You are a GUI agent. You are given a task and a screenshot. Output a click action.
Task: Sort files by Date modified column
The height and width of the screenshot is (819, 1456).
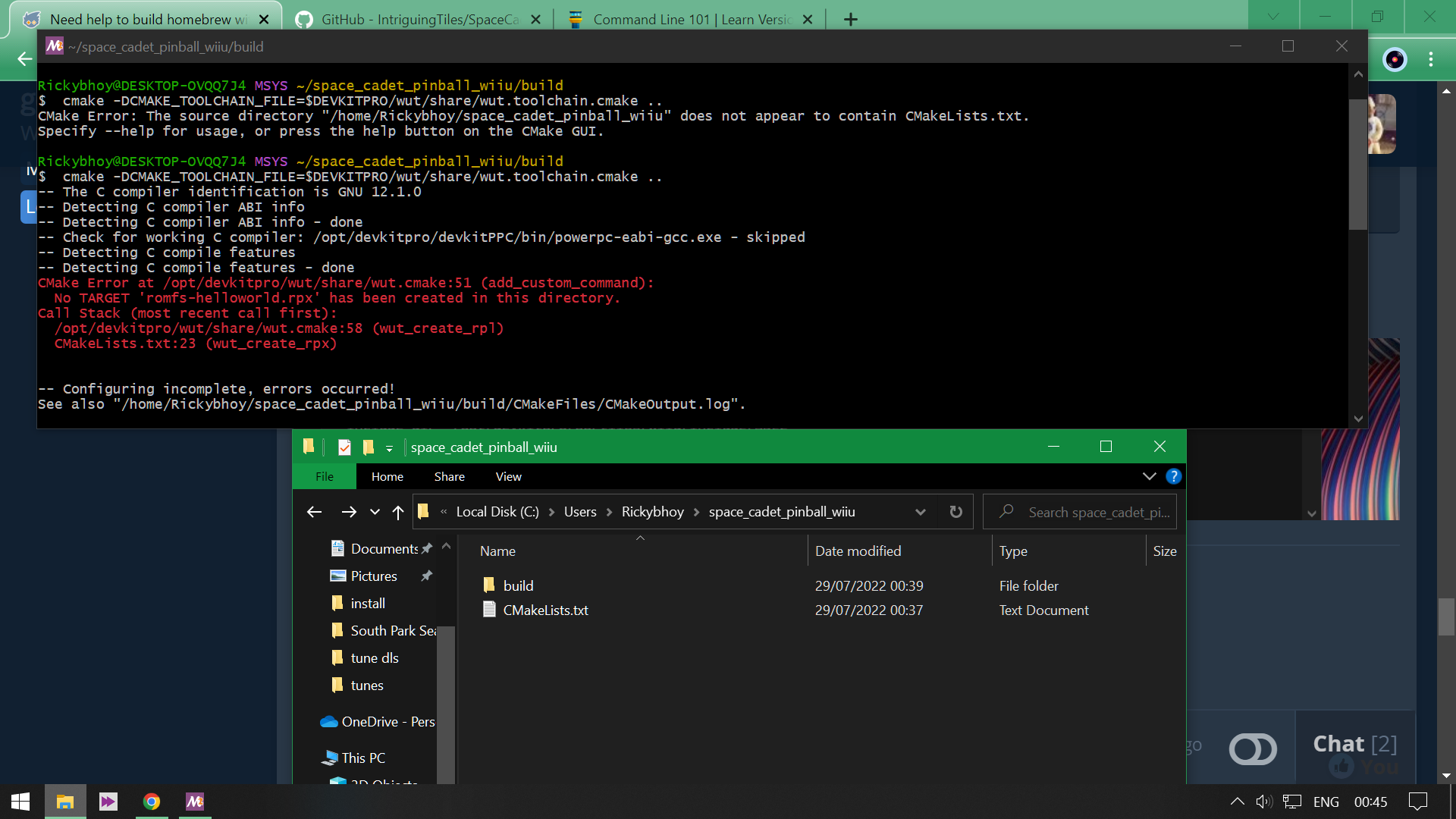point(899,551)
